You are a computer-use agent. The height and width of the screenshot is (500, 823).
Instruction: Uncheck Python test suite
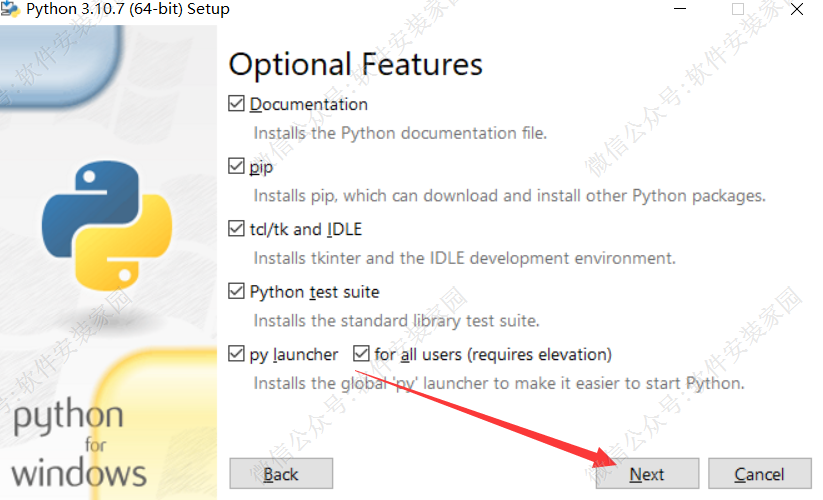[x=237, y=292]
